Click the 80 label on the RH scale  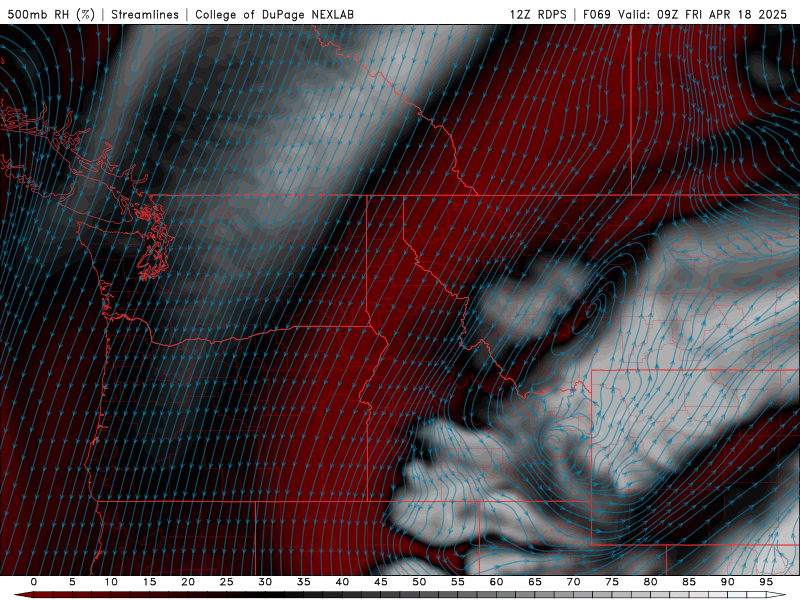(651, 582)
